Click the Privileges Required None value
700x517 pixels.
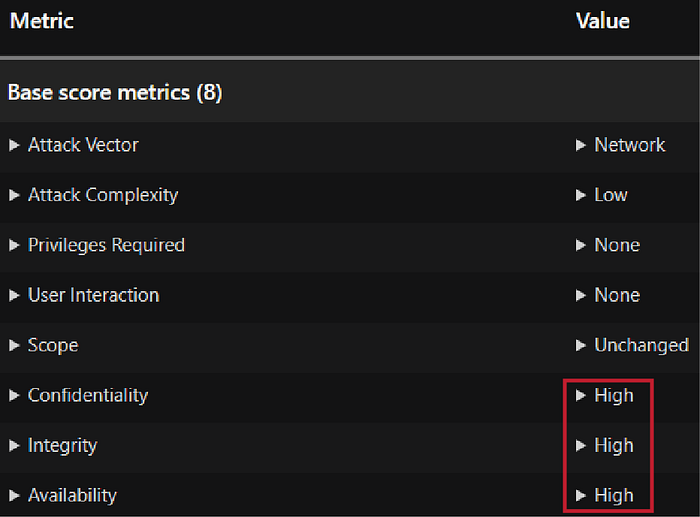(x=617, y=245)
